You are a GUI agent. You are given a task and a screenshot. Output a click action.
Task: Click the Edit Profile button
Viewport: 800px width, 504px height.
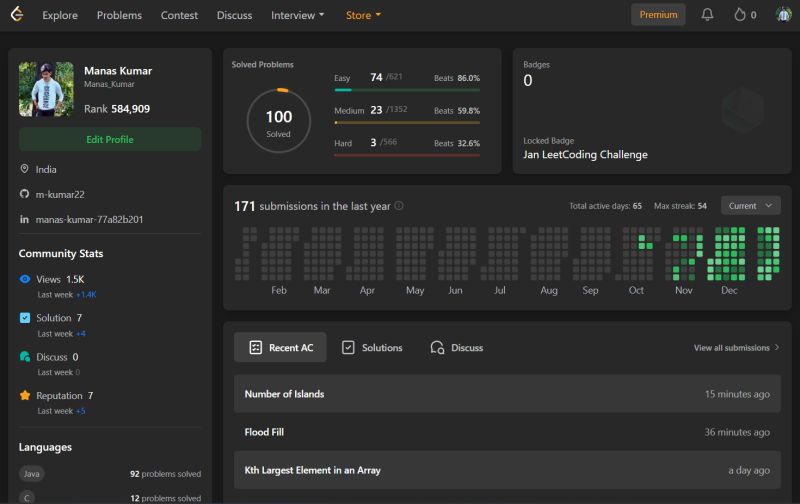(x=110, y=139)
